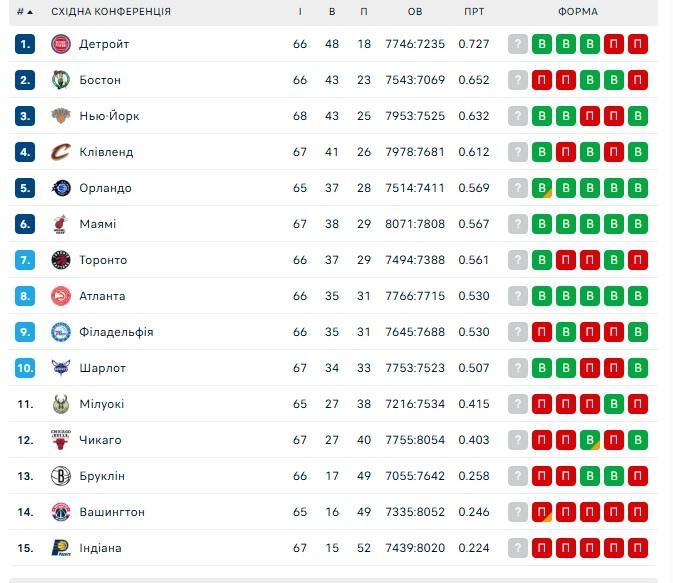Click the Miami Heat team logo

[x=61, y=224]
